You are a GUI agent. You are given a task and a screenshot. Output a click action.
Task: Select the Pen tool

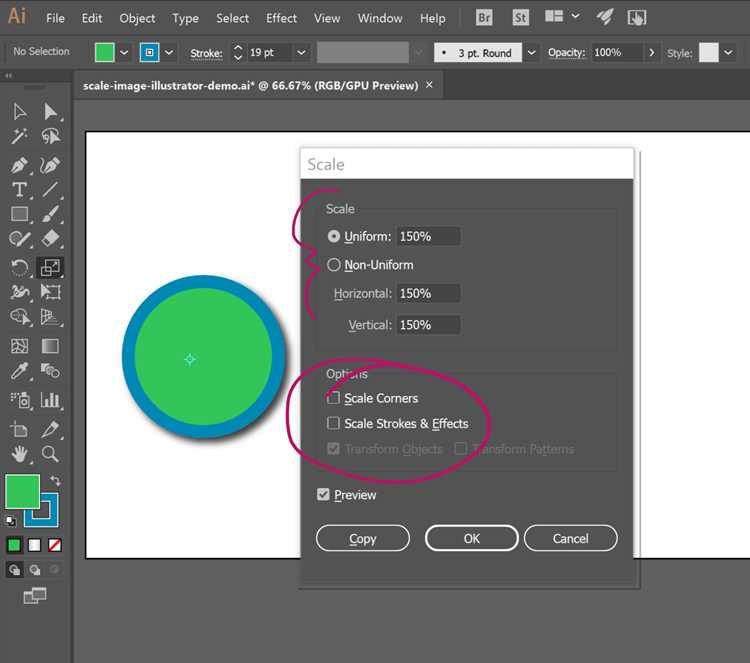coord(19,166)
